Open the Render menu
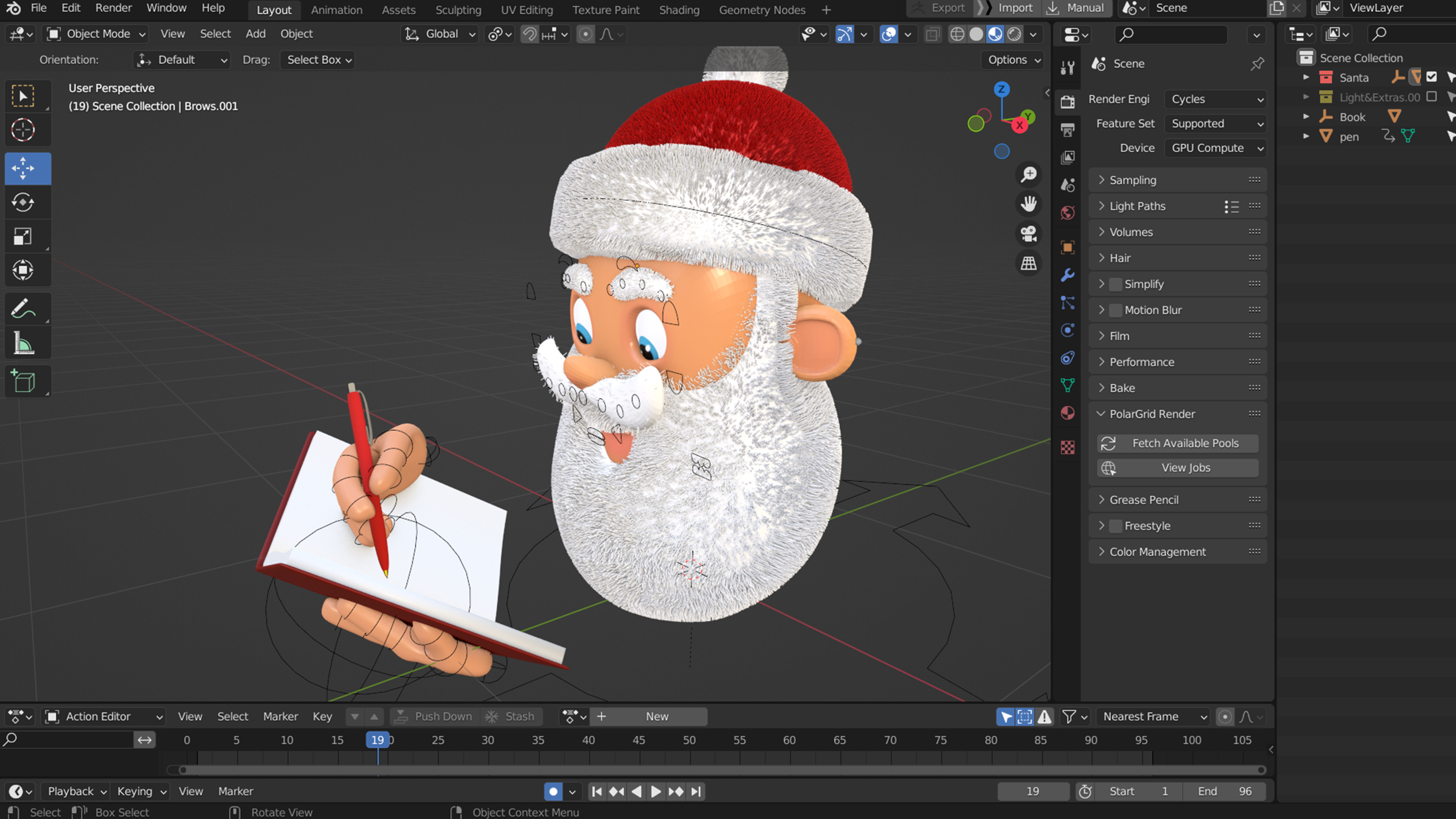 coord(114,9)
